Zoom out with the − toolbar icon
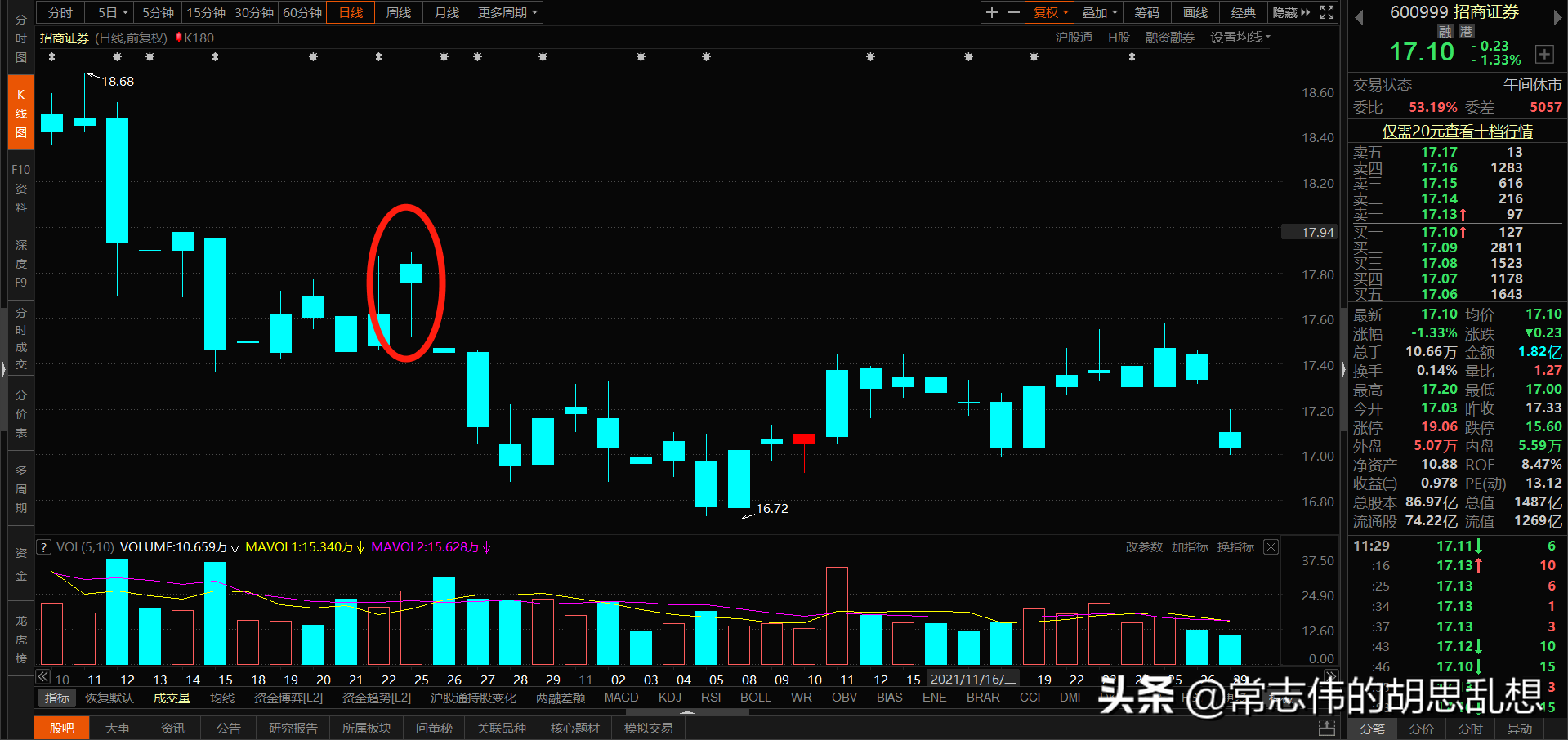 pos(1013,12)
